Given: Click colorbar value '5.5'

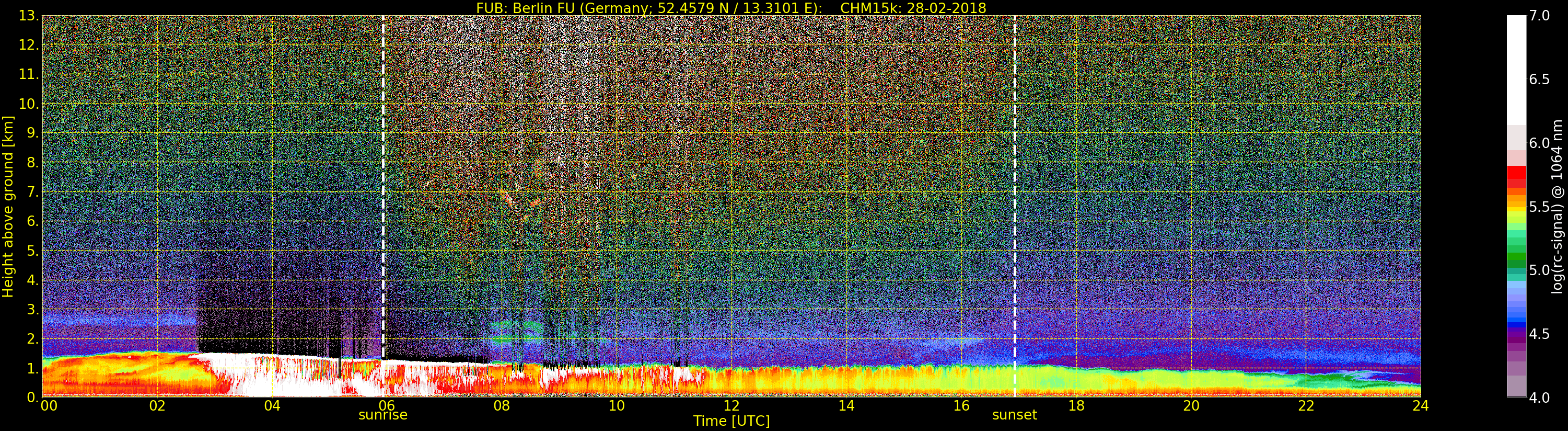Looking at the screenshot, I should click(1539, 207).
